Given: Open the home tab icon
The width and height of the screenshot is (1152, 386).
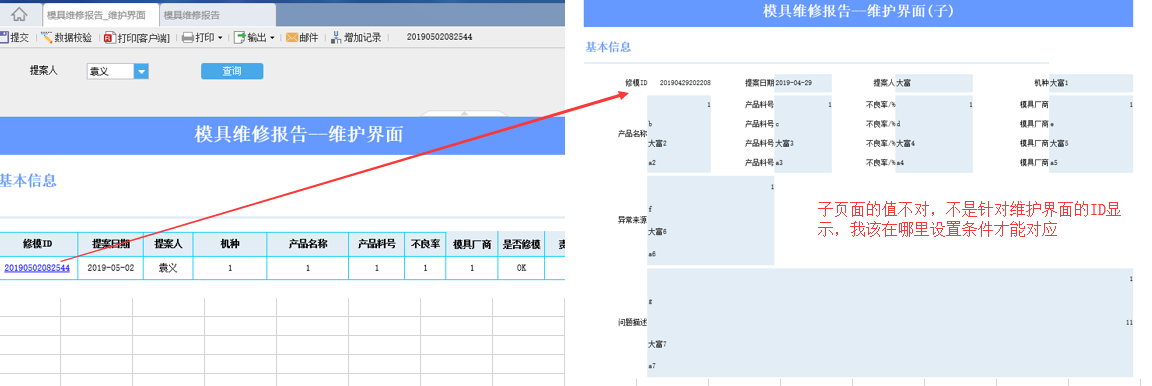Looking at the screenshot, I should point(20,14).
